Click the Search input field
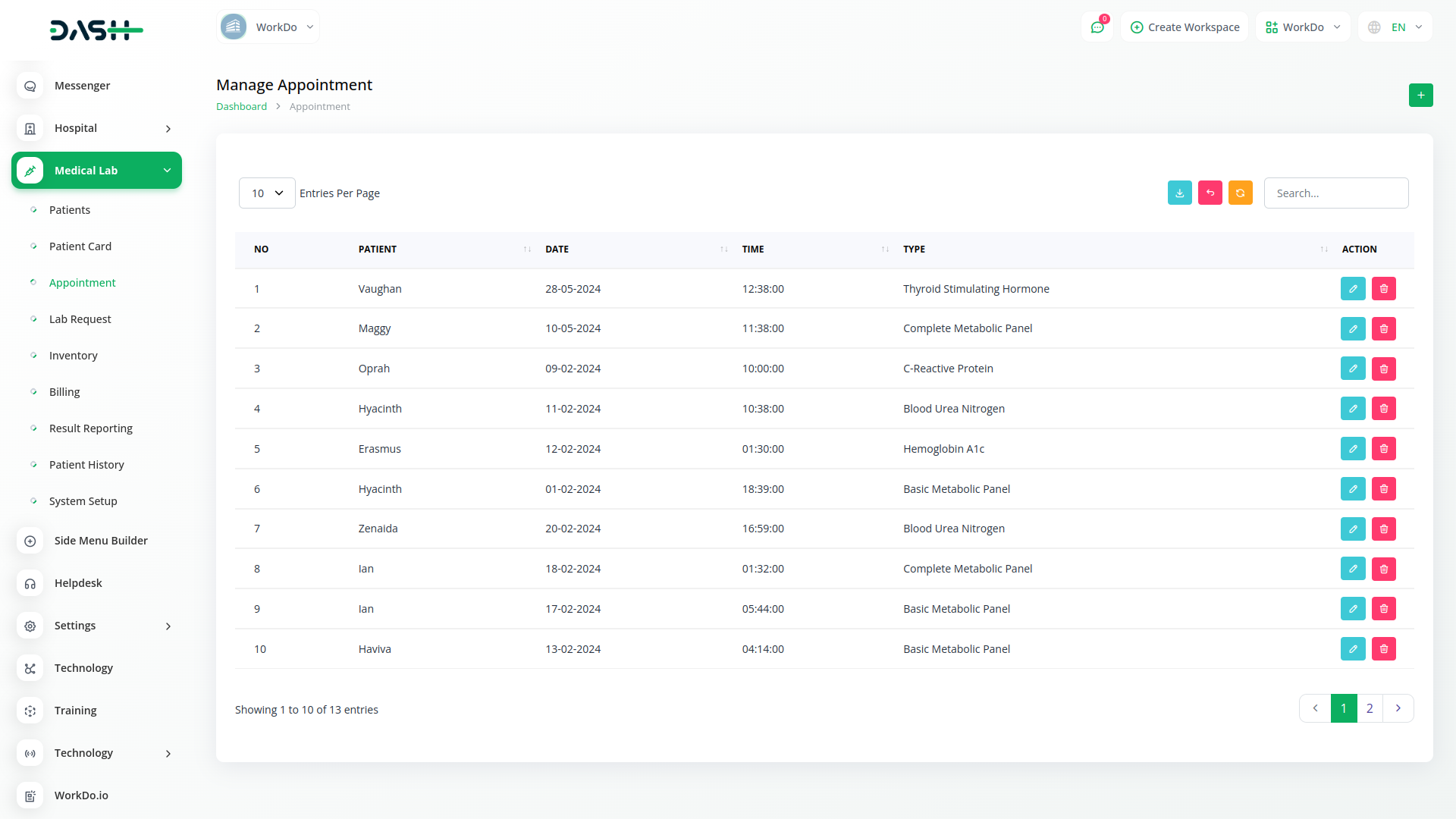The width and height of the screenshot is (1456, 819). [1335, 193]
